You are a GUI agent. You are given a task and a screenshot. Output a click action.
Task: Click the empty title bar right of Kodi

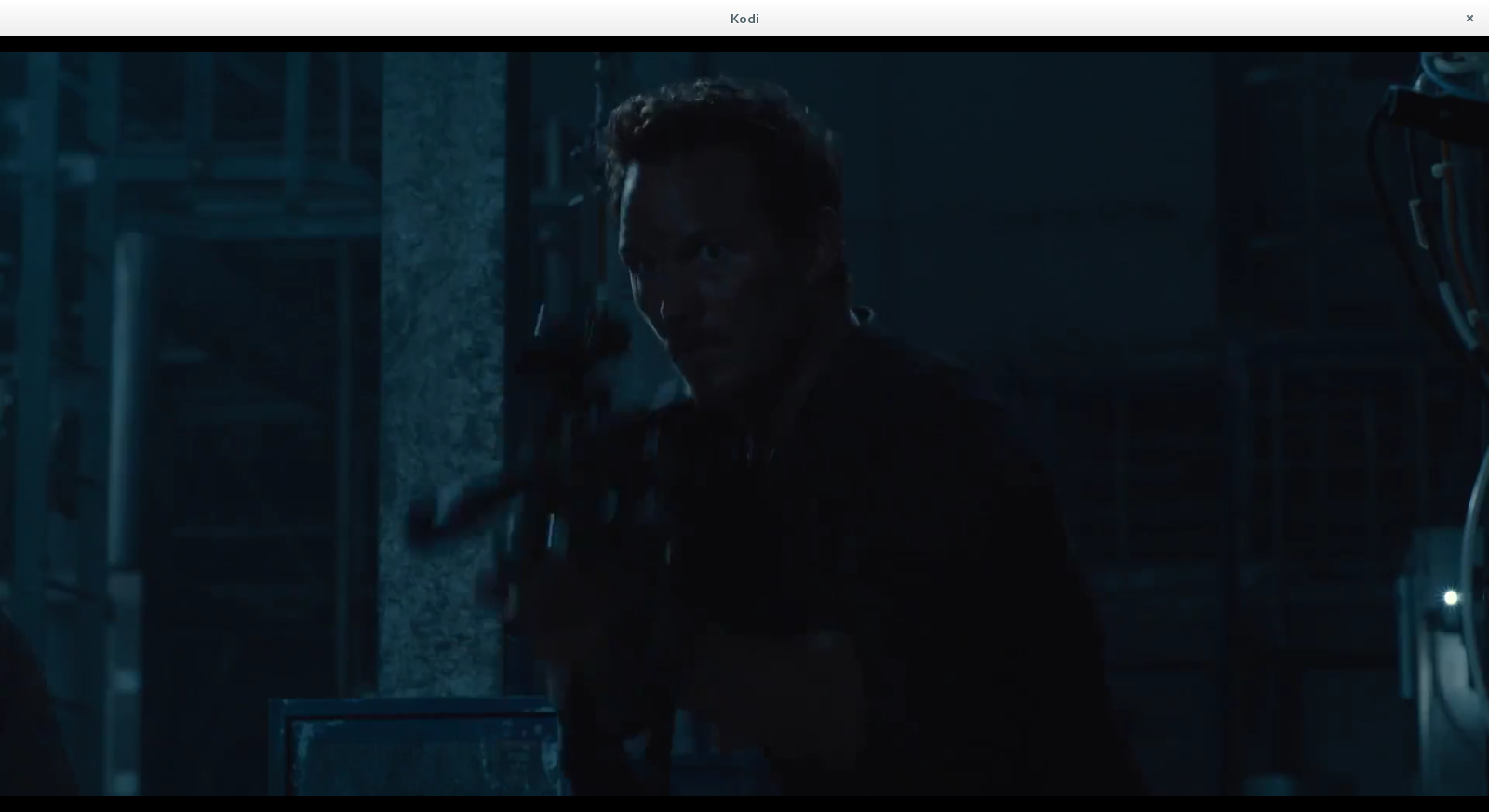[1117, 19]
